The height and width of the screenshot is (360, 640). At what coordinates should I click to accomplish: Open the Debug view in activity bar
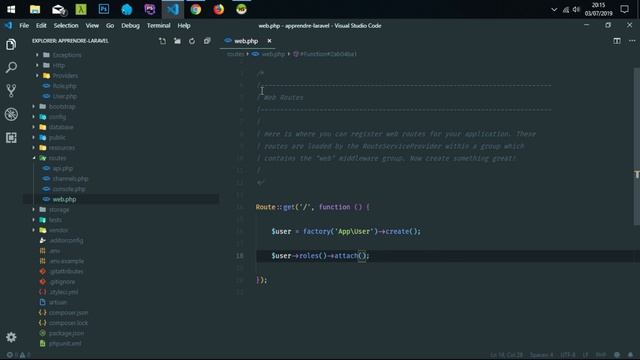click(11, 114)
